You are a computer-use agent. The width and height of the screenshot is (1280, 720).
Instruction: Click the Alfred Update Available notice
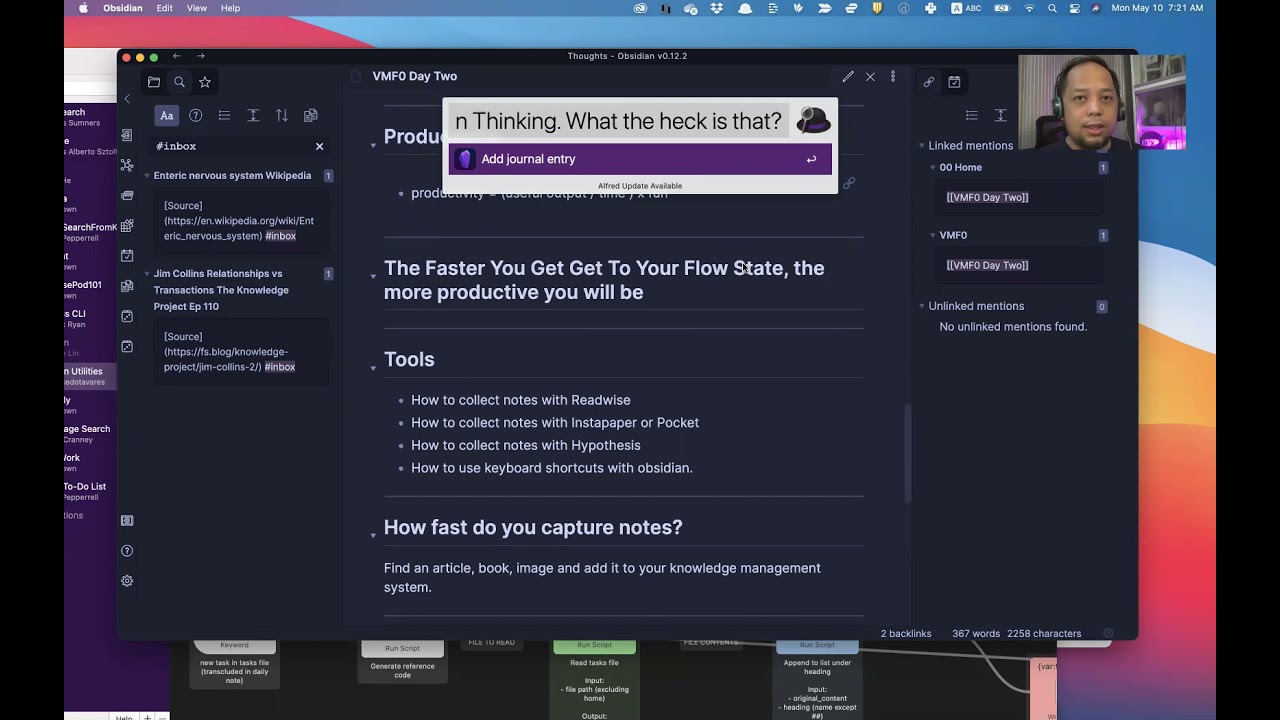click(x=640, y=186)
